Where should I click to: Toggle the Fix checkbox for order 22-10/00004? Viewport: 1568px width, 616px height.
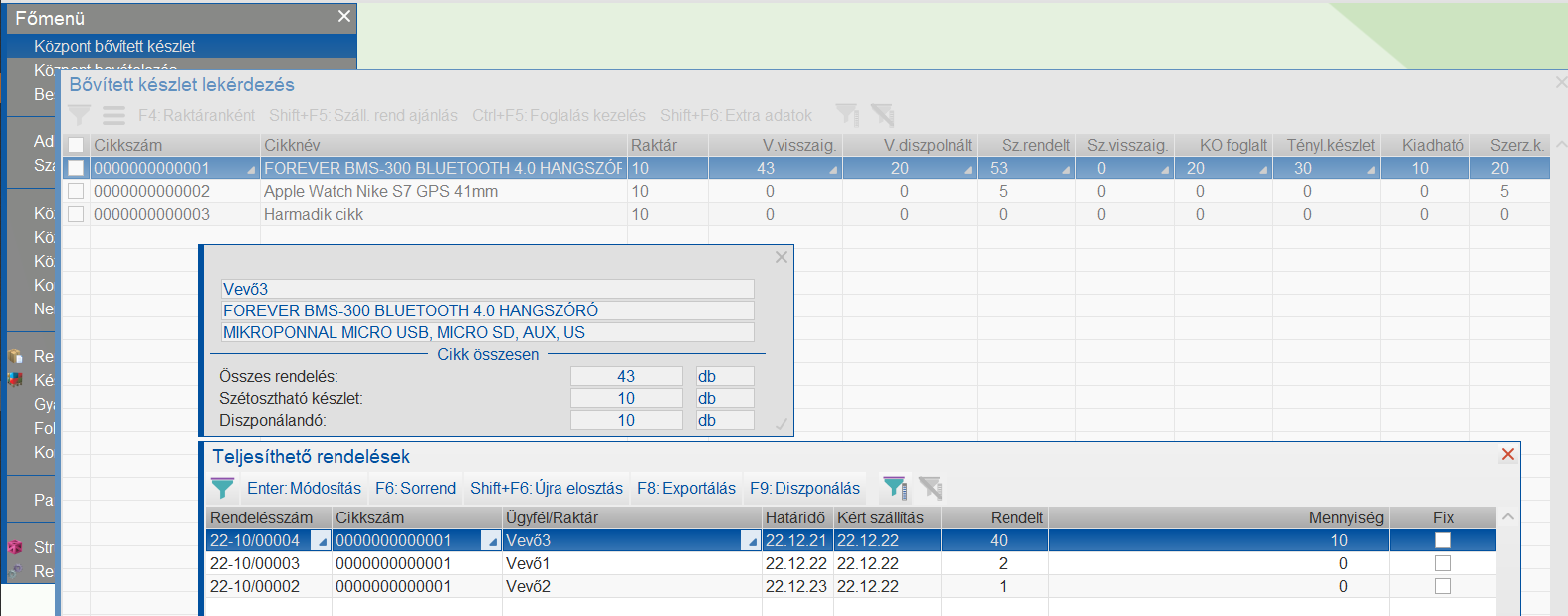coord(1443,540)
